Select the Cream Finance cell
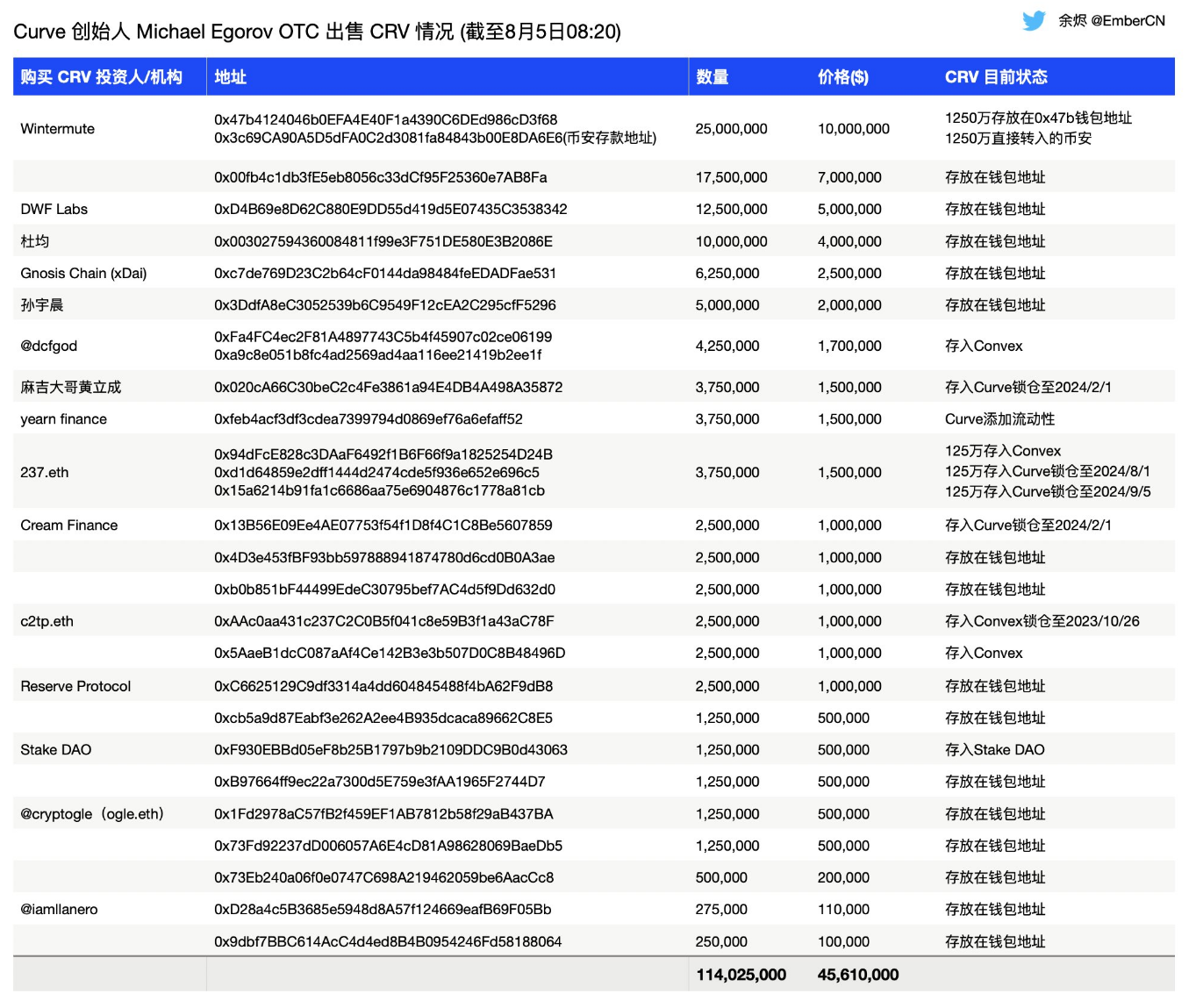Screen dimensions: 1196x1008 [x=68, y=525]
